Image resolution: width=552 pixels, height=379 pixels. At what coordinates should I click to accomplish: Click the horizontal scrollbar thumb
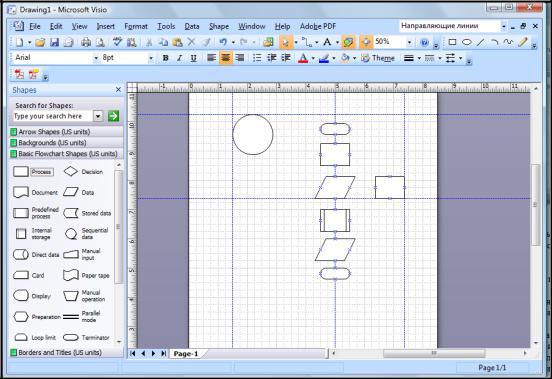click(x=434, y=353)
